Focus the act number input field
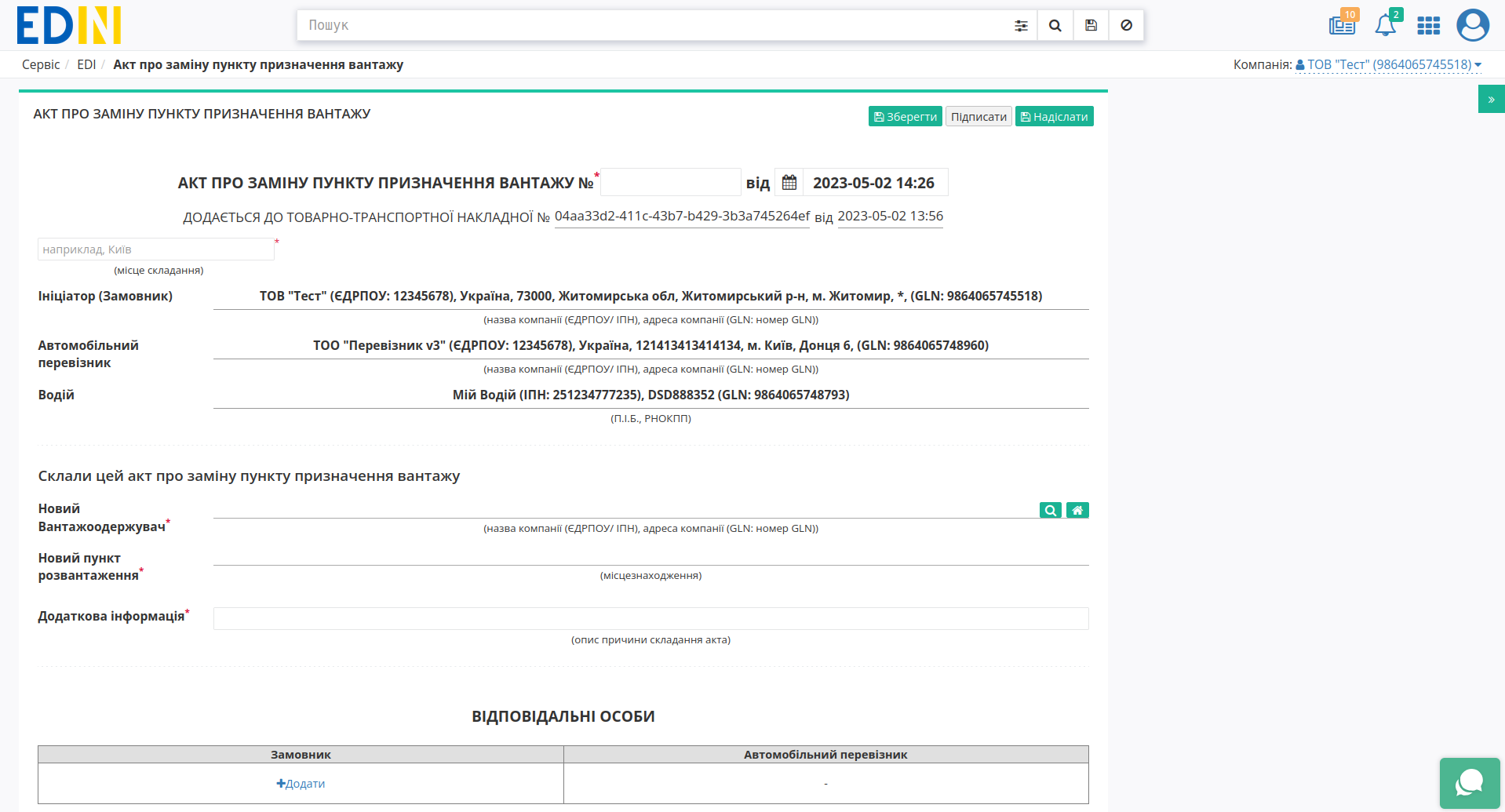The image size is (1505, 812). (x=670, y=182)
